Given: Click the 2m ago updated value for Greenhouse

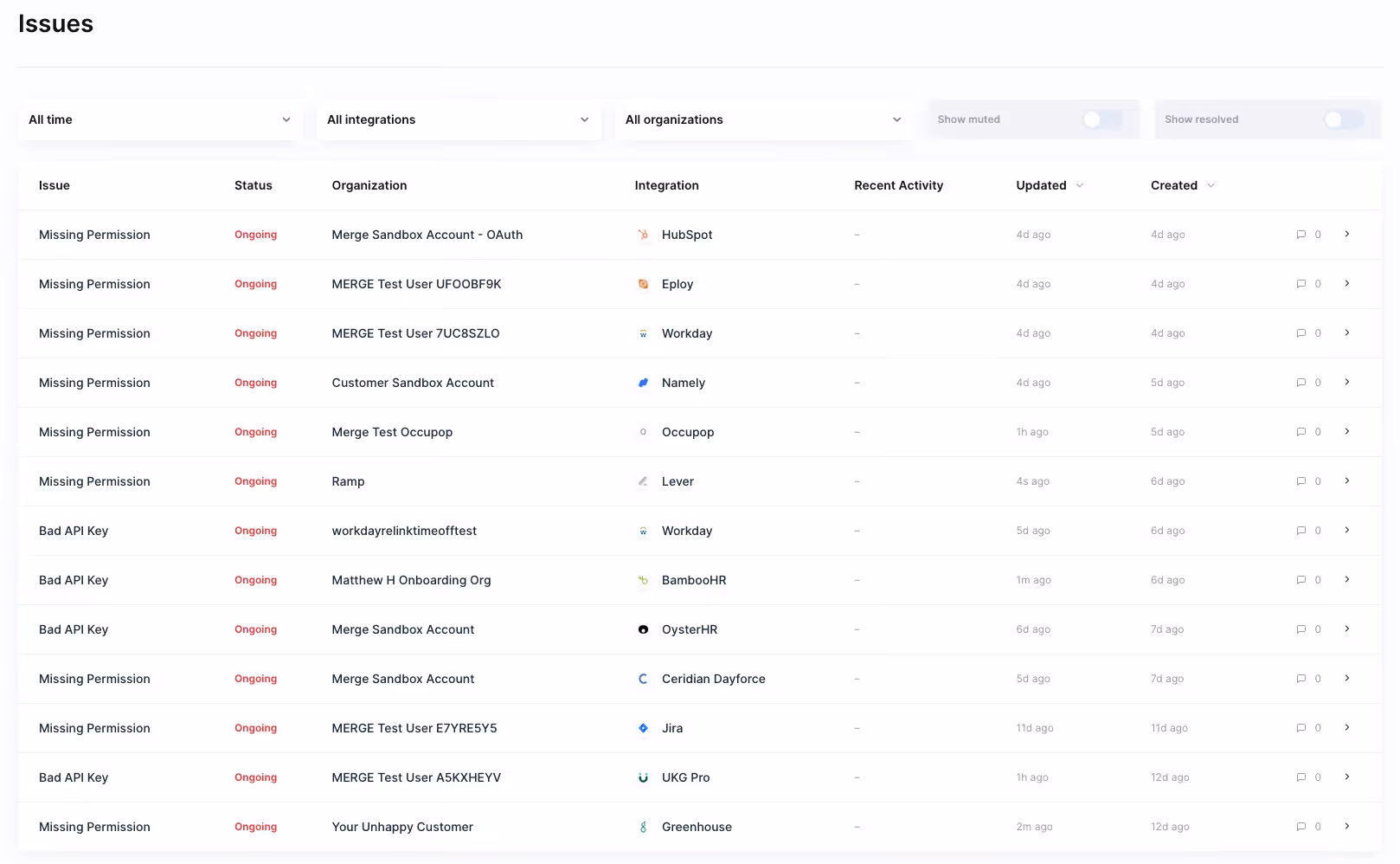Looking at the screenshot, I should click(1034, 827).
